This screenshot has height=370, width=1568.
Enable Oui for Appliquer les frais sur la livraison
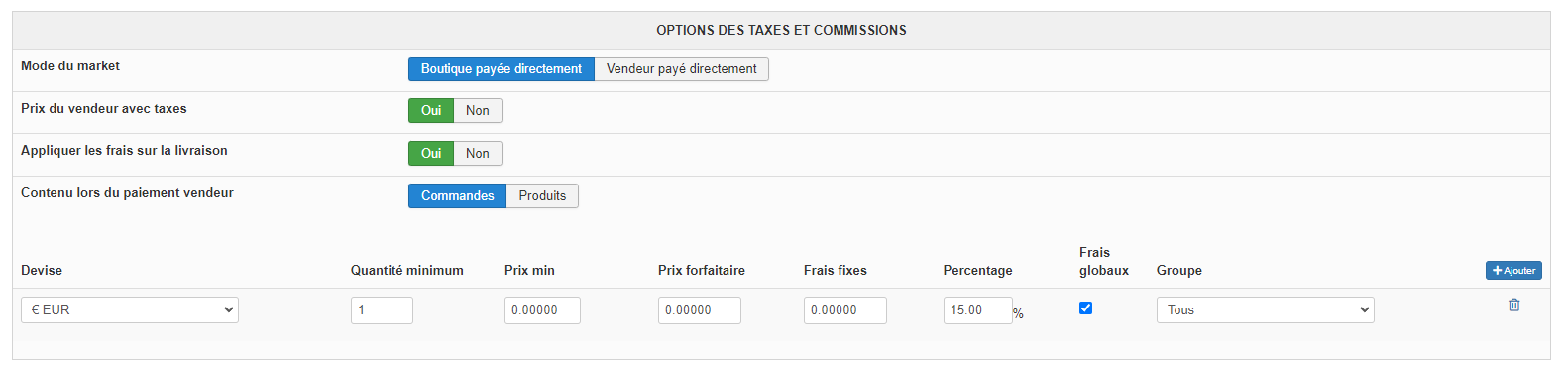click(x=431, y=153)
